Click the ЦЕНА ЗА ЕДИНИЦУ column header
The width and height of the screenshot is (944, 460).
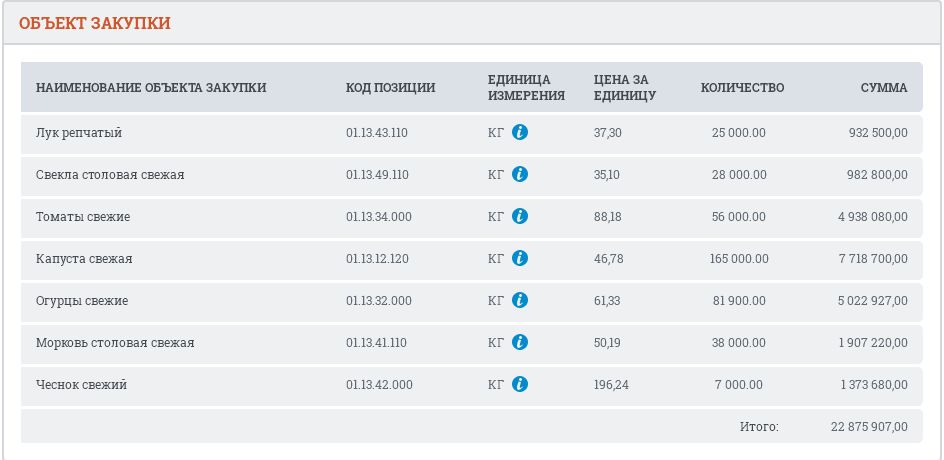624,88
